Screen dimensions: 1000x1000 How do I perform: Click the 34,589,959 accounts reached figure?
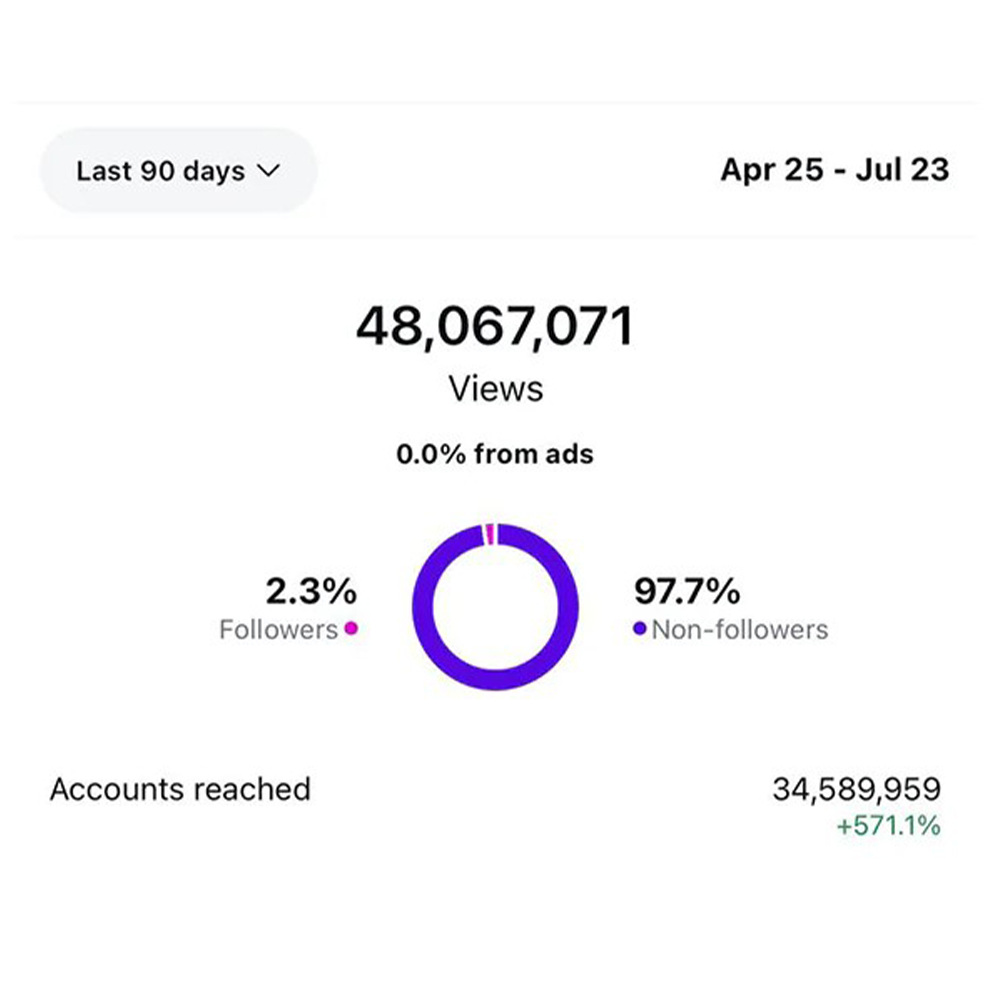(856, 789)
